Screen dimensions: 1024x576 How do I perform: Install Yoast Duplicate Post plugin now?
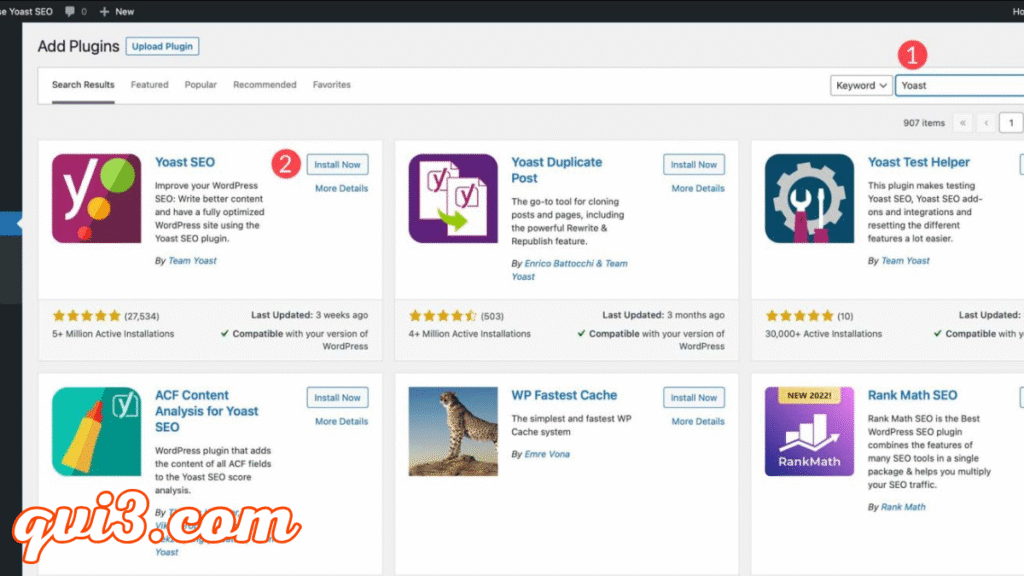pos(694,165)
